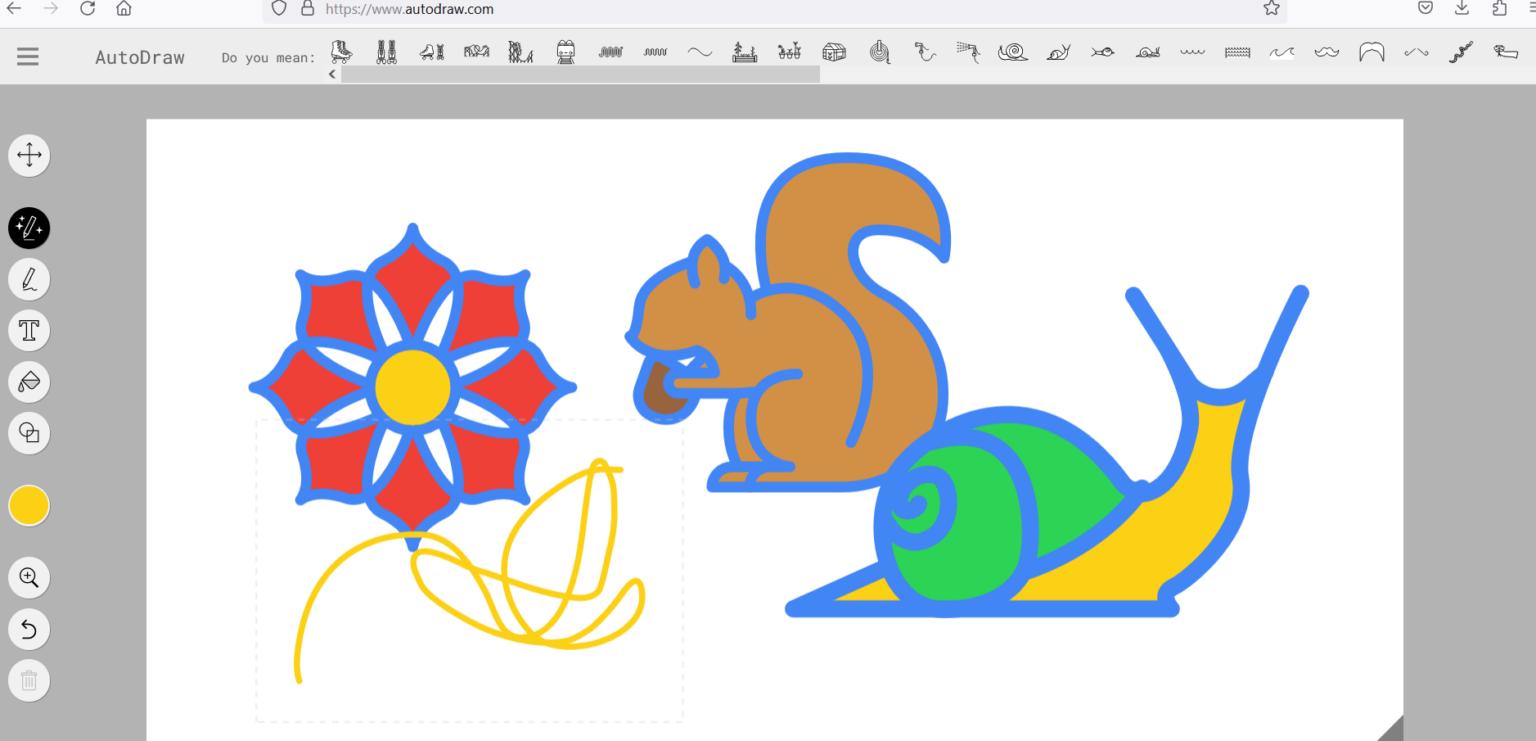Choose the Type text tool

click(x=29, y=330)
